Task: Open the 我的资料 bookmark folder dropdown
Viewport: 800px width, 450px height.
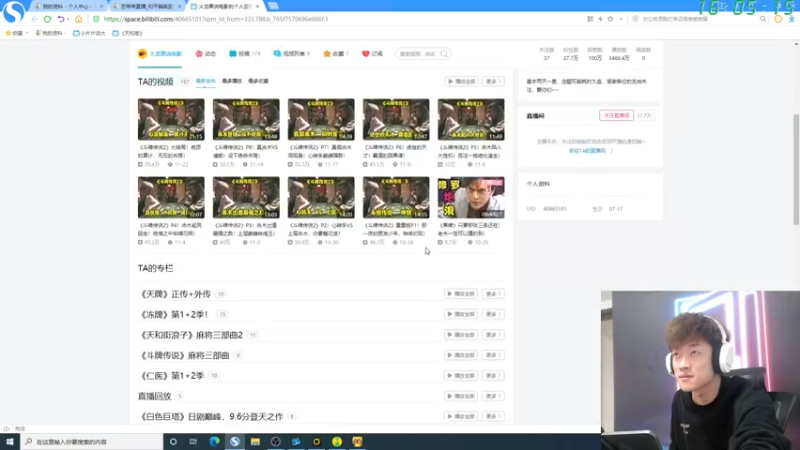Action: (x=50, y=33)
